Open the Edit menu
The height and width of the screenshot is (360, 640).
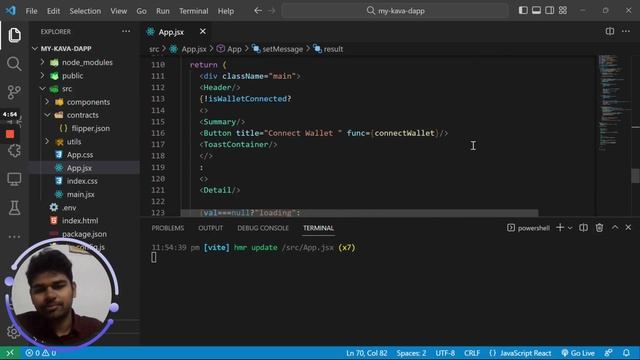tap(53, 11)
